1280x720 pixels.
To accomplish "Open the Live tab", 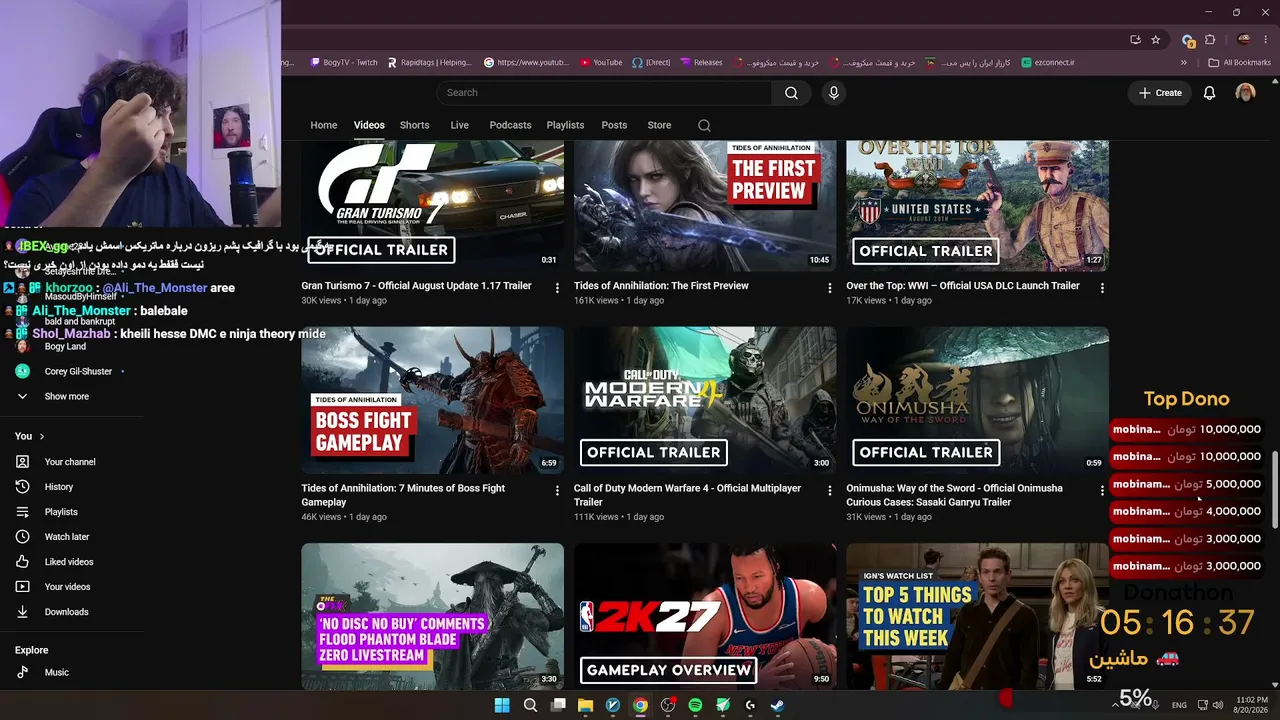I will coord(459,125).
